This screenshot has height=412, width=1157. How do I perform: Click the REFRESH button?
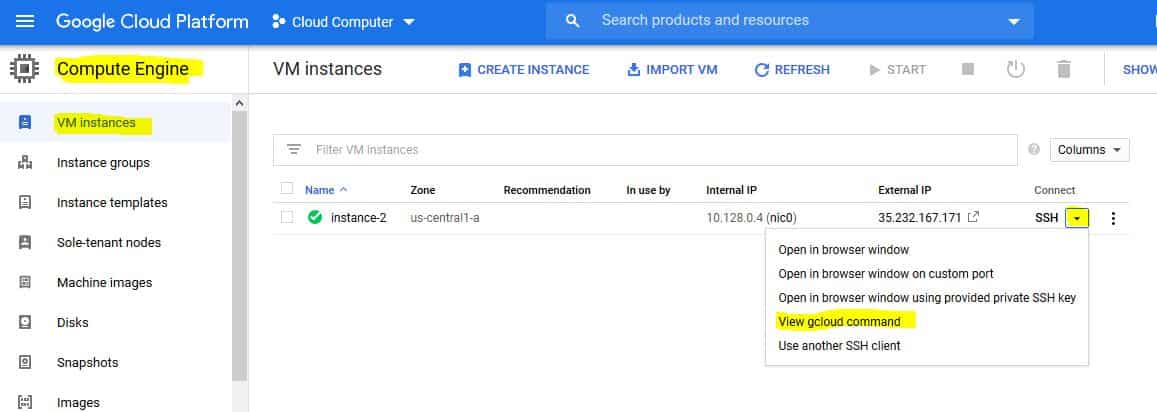tap(792, 69)
